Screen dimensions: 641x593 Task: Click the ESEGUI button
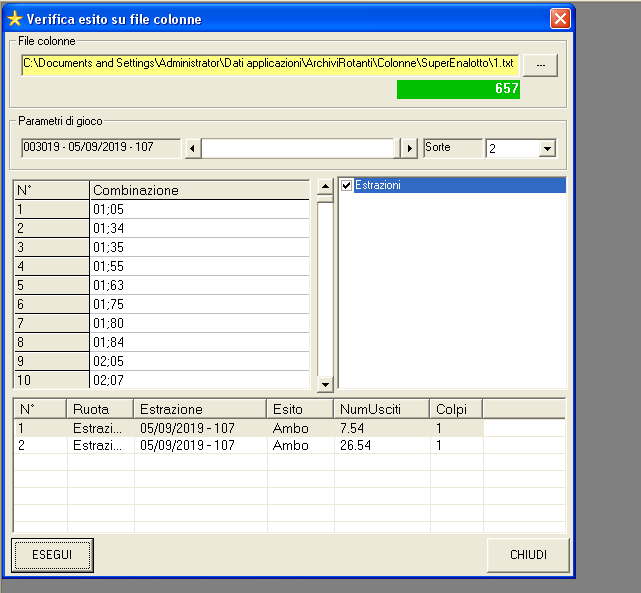click(52, 555)
